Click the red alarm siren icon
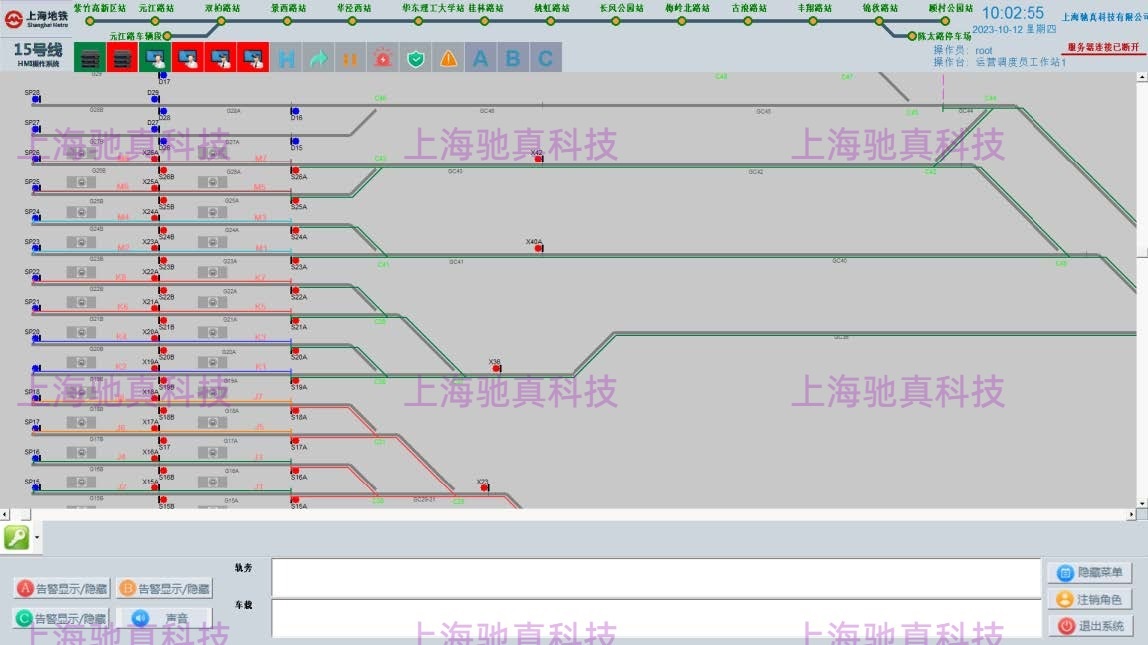The height and width of the screenshot is (645, 1148). 384,58
